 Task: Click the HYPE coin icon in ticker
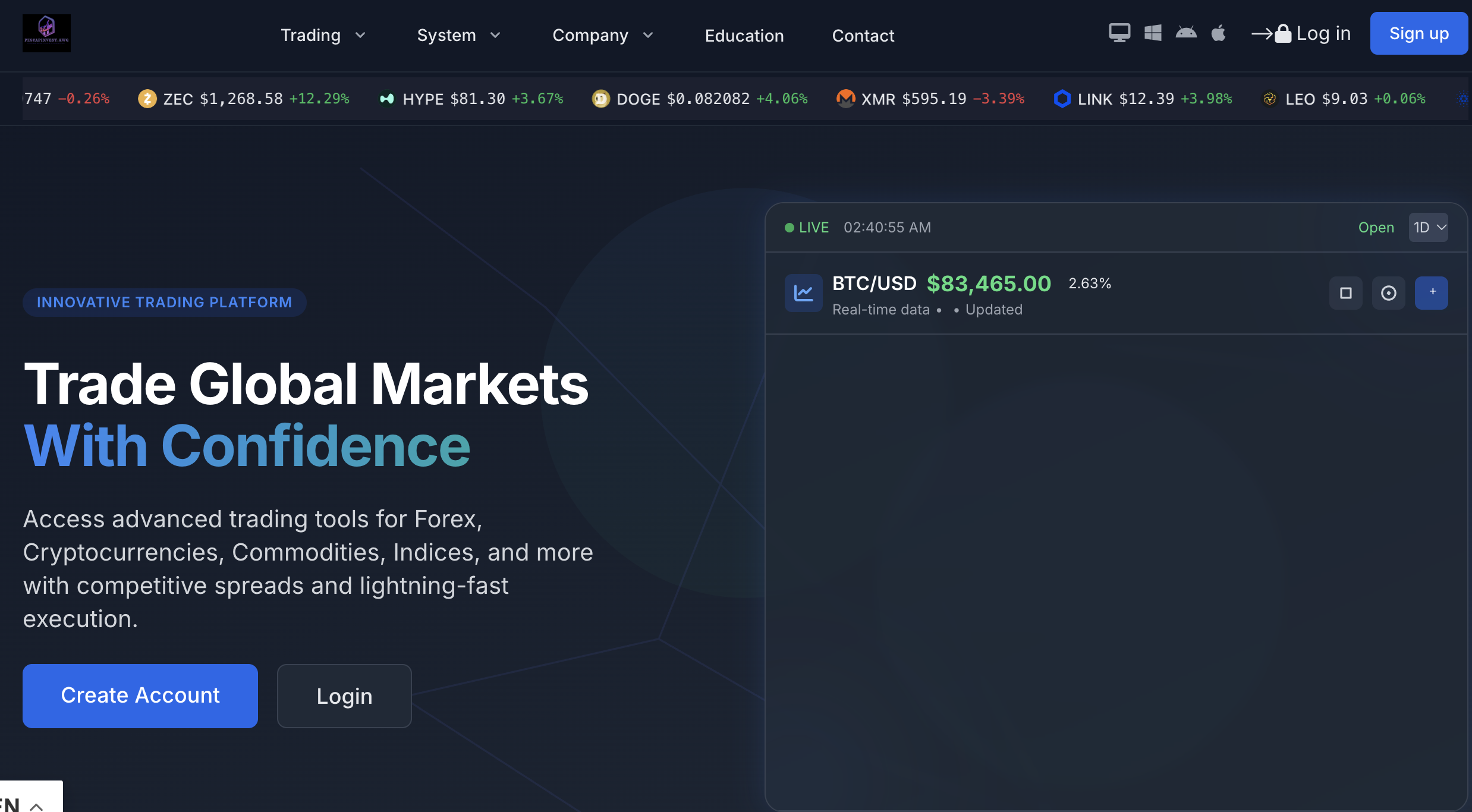coord(387,99)
